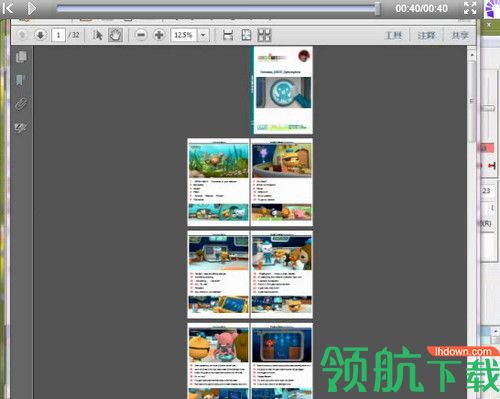Select the cover page thumbnail

tap(282, 90)
